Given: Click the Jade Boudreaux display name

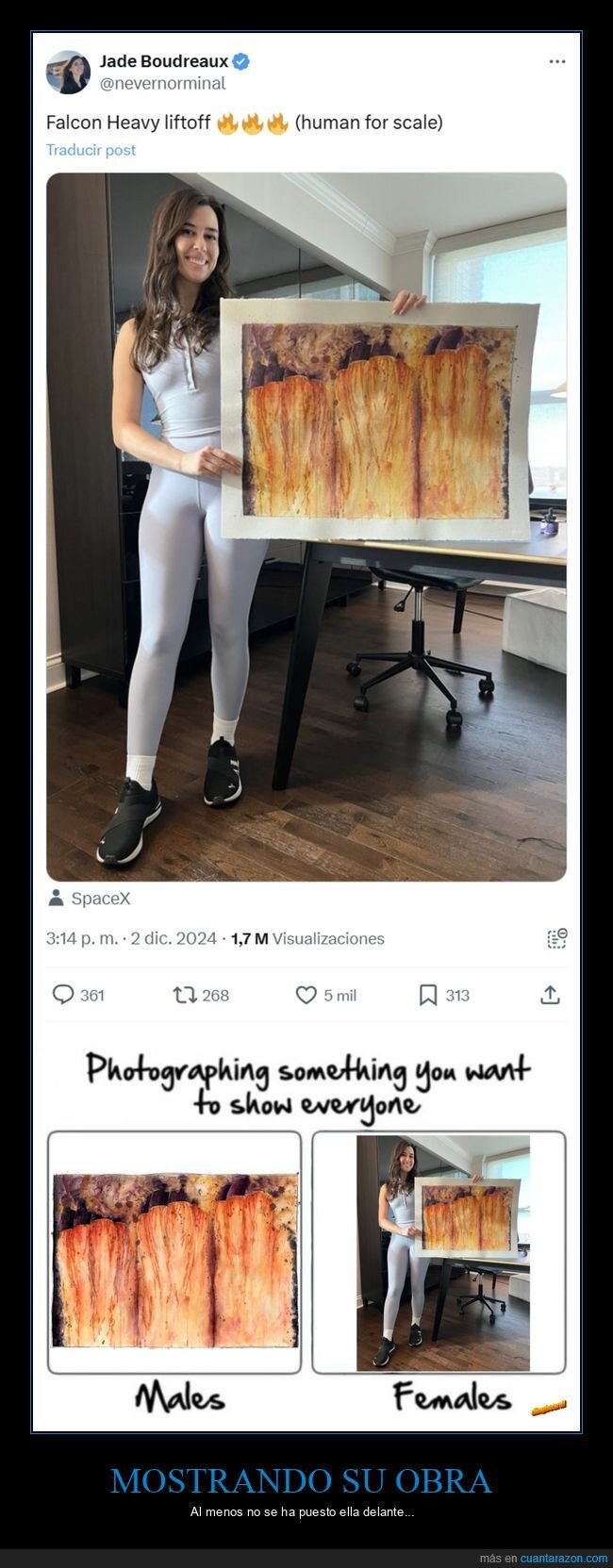Looking at the screenshot, I should pyautogui.click(x=164, y=61).
